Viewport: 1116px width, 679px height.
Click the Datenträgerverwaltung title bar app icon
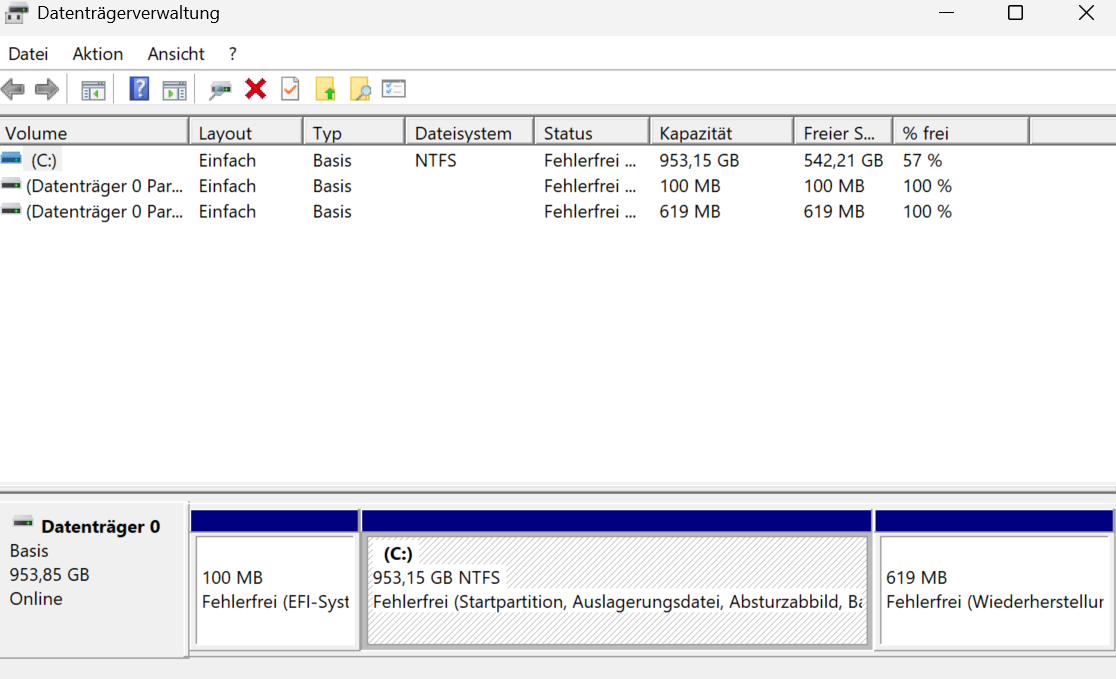(x=17, y=13)
